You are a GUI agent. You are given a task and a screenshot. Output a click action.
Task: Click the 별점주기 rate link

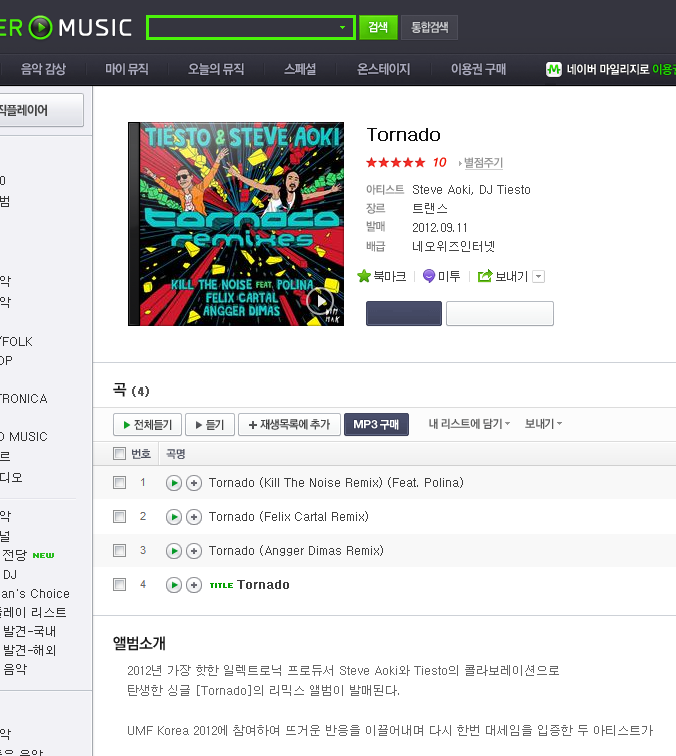483,163
